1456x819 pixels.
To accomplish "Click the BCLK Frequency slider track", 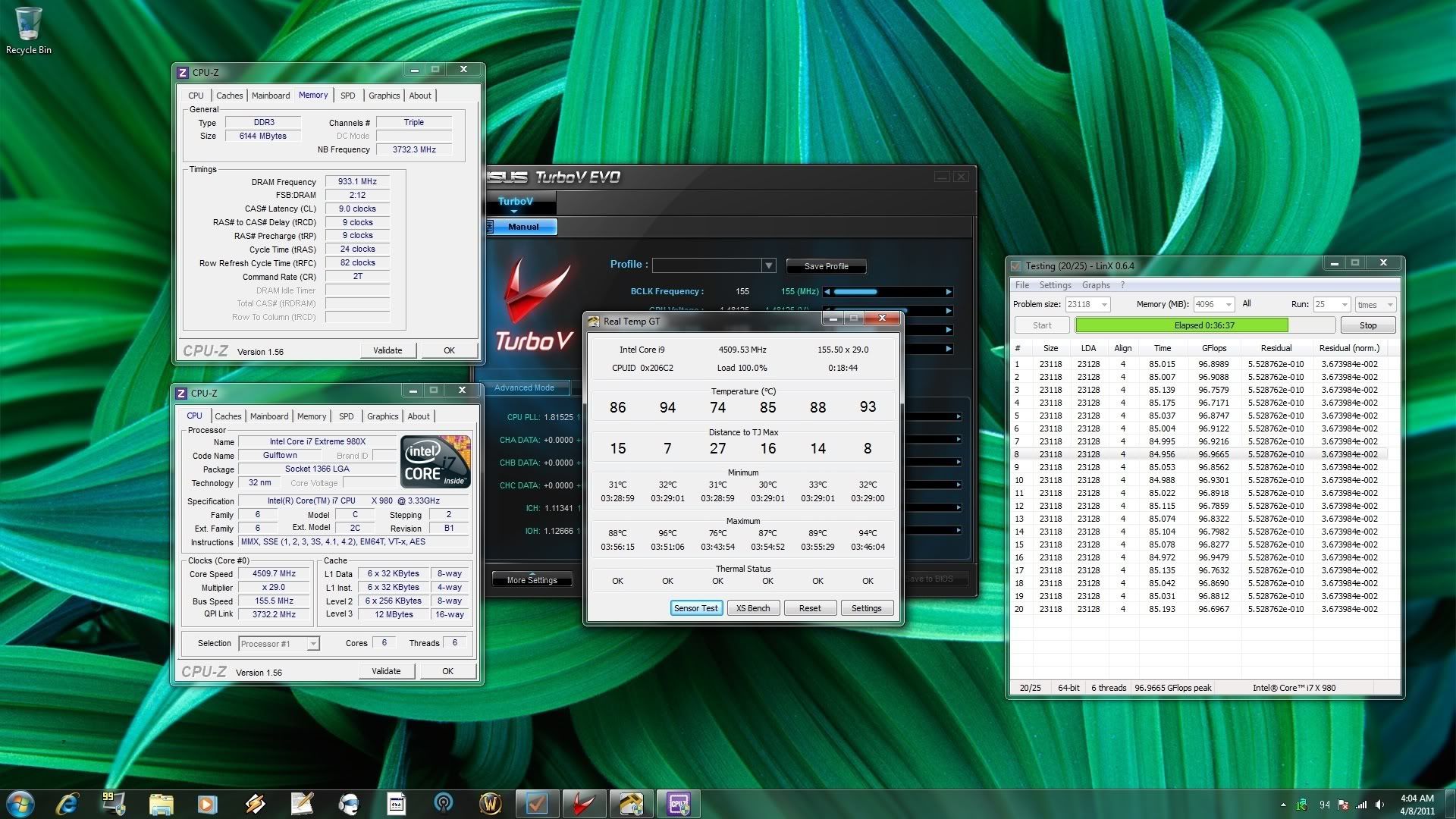I will [888, 292].
